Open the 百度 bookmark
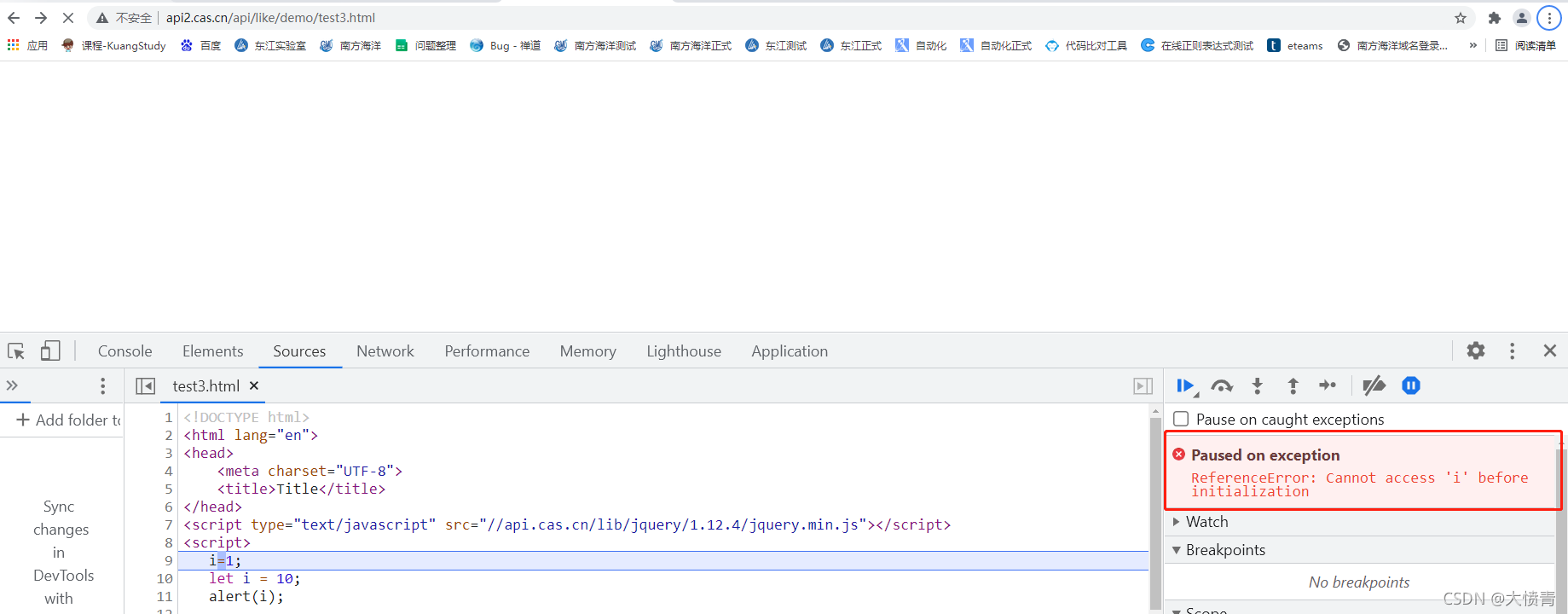This screenshot has height=614, width=1568. (x=200, y=45)
